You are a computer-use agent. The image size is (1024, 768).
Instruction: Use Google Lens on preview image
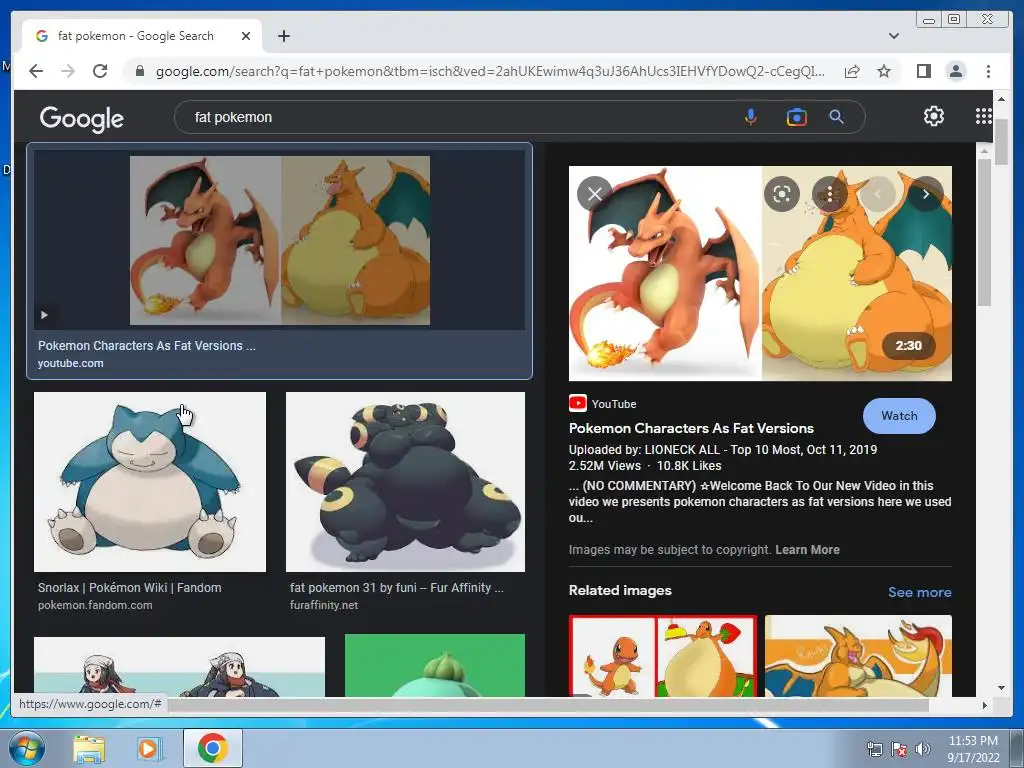[x=782, y=194]
